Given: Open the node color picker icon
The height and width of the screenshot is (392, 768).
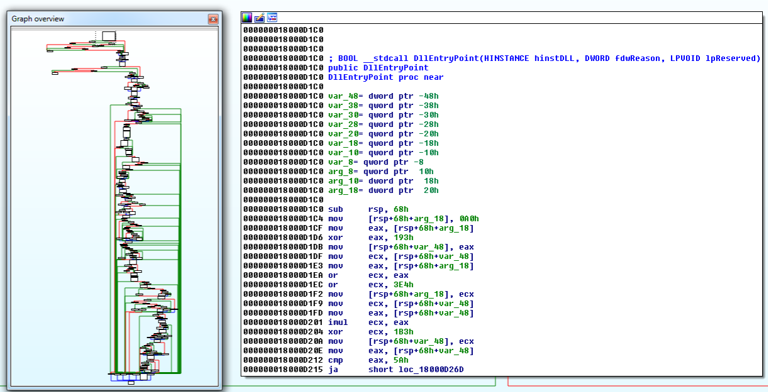Looking at the screenshot, I should click(247, 18).
